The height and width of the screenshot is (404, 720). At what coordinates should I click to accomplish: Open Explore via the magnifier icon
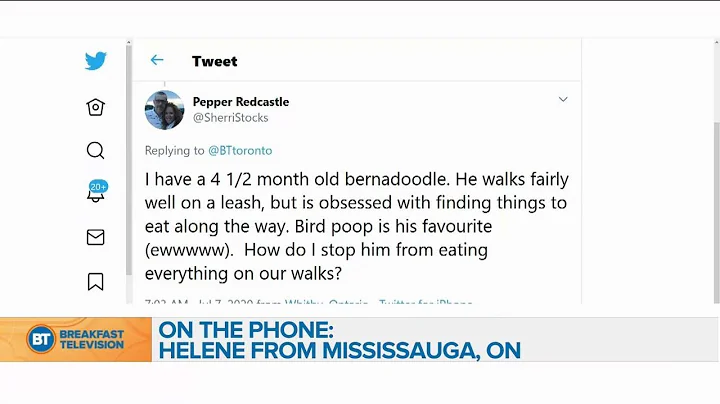96,151
